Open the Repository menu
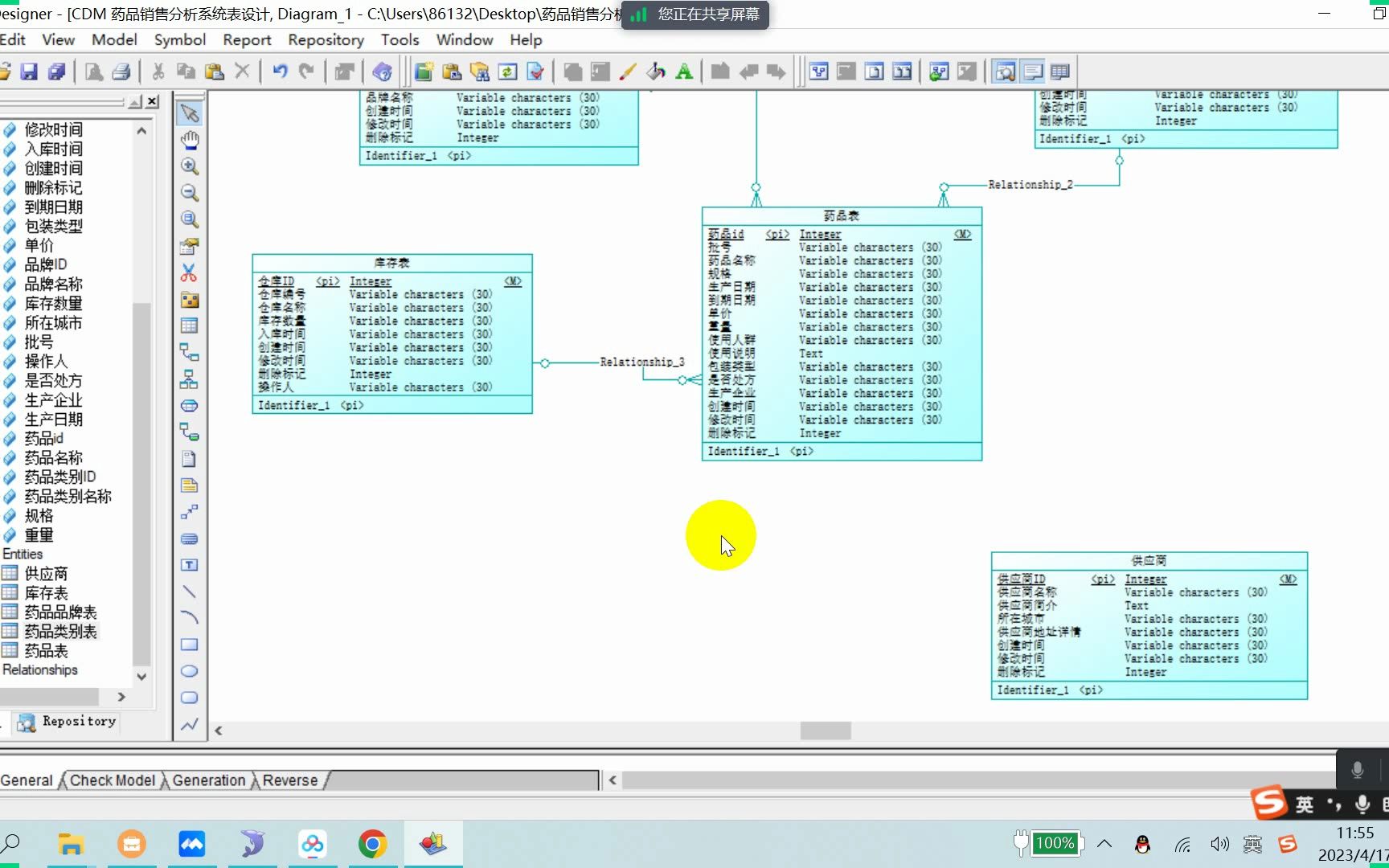 [326, 39]
